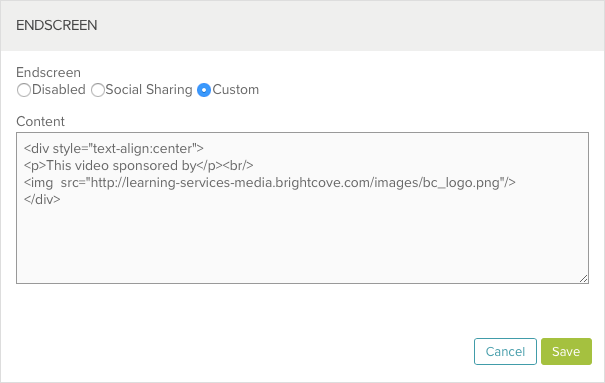This screenshot has height=383, width=605.
Task: Click the img src URL line
Action: click(x=270, y=182)
